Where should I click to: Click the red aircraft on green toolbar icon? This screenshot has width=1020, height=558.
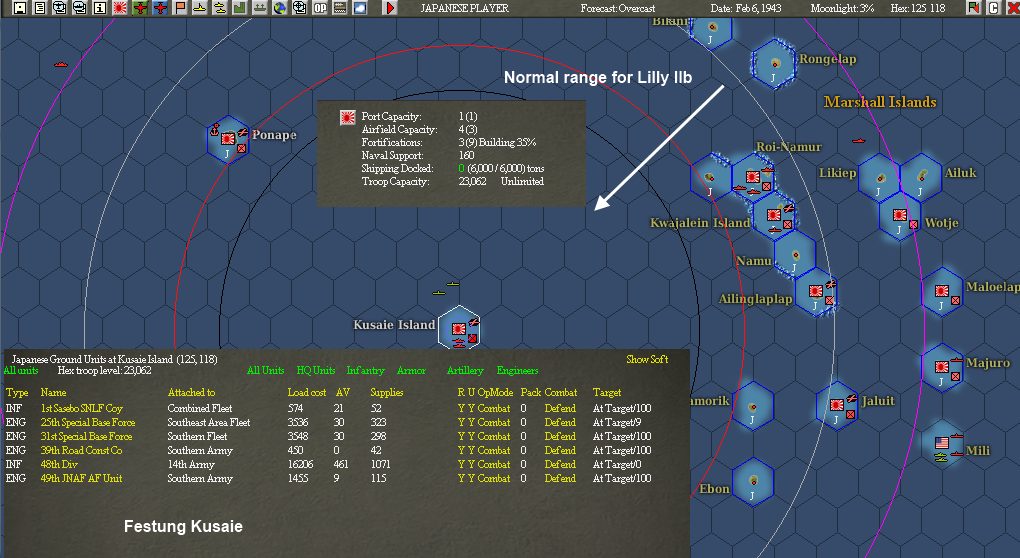click(140, 8)
